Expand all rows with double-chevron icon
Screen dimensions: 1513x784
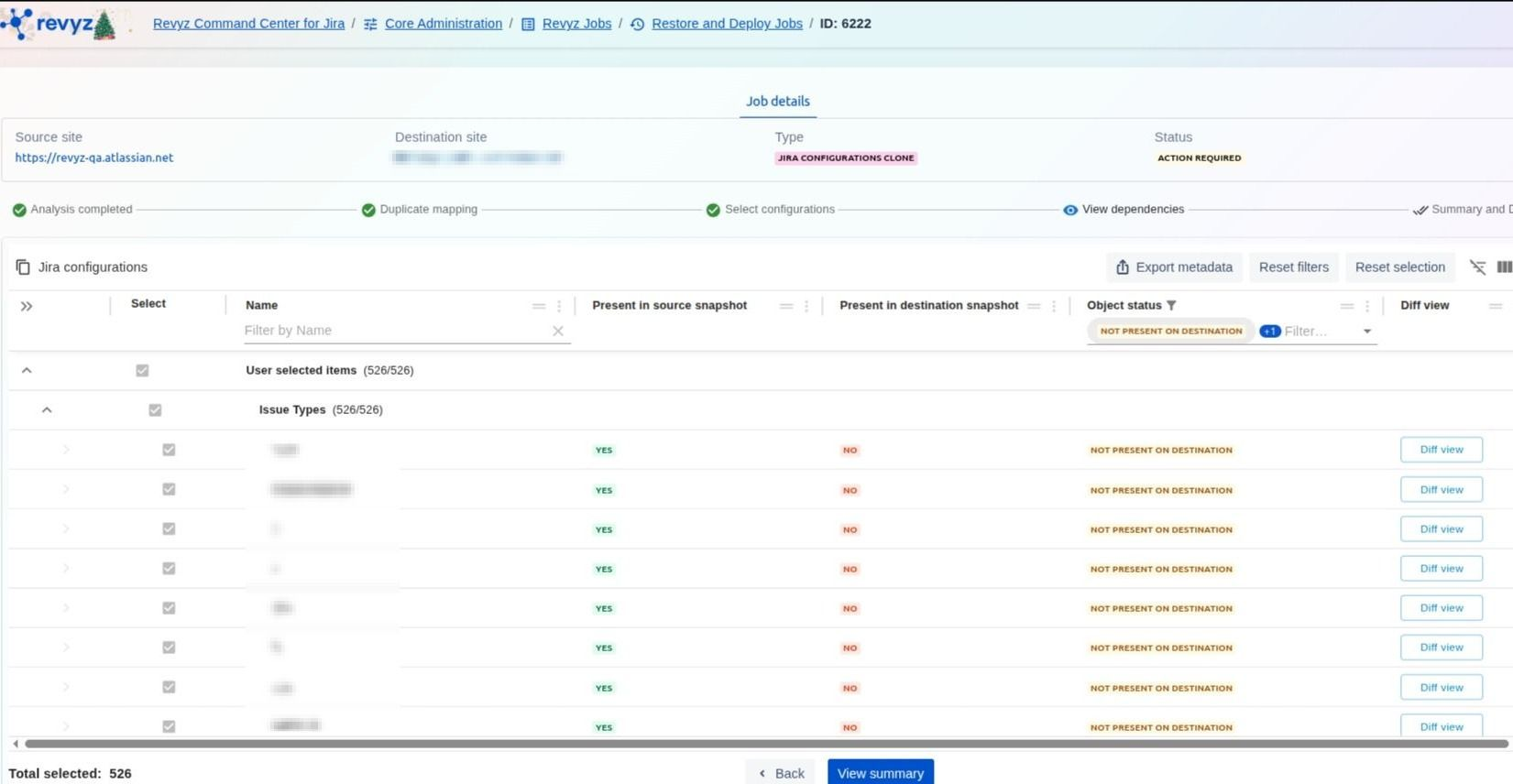[27, 307]
